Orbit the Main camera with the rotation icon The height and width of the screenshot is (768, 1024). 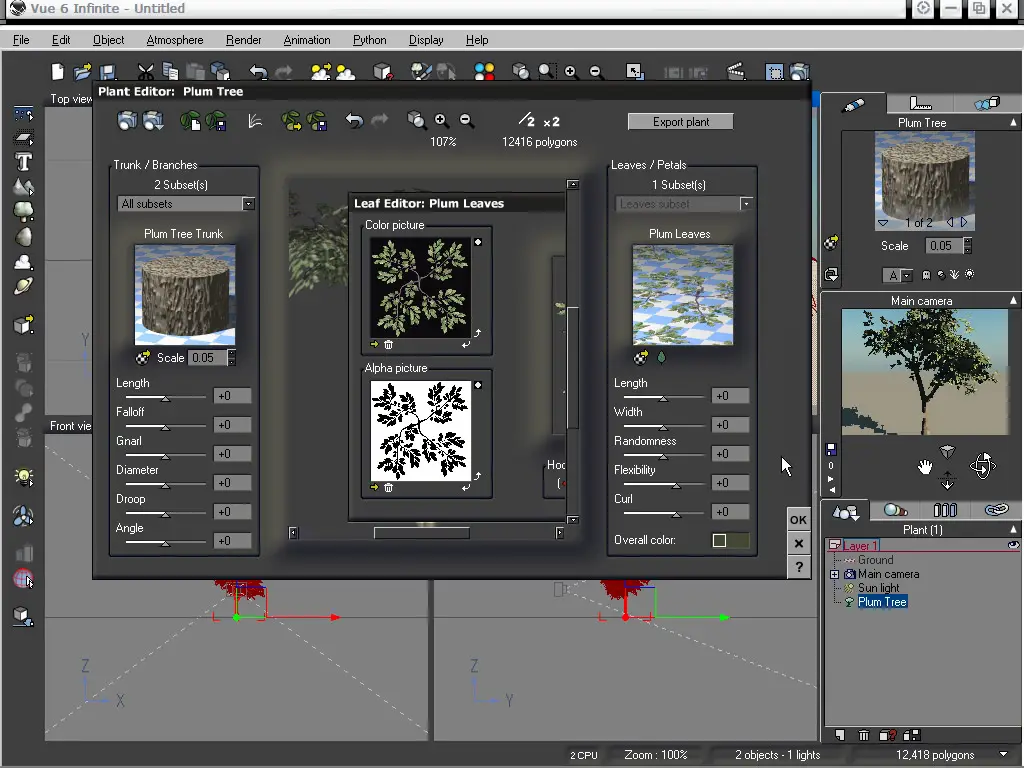982,466
